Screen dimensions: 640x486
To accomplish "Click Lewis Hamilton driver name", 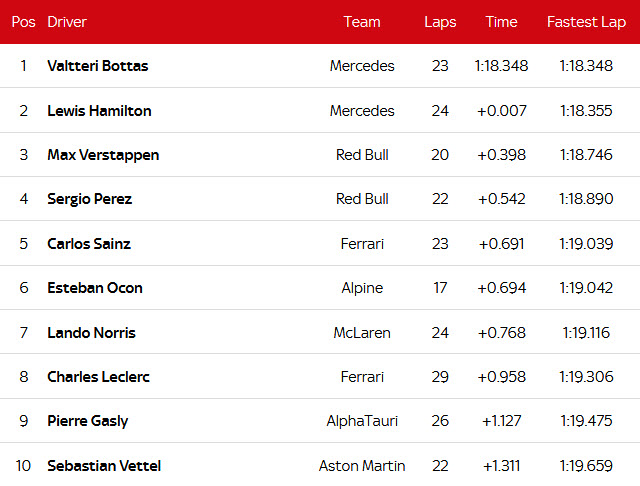I will pos(99,111).
